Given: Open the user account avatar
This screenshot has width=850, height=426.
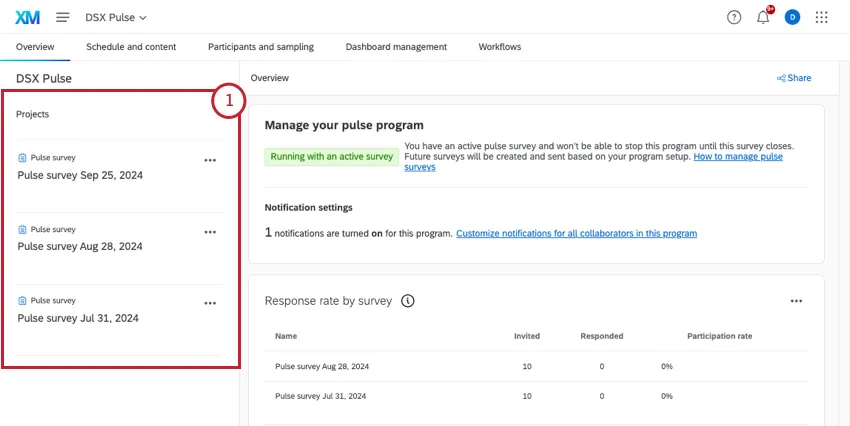Looking at the screenshot, I should pyautogui.click(x=792, y=17).
